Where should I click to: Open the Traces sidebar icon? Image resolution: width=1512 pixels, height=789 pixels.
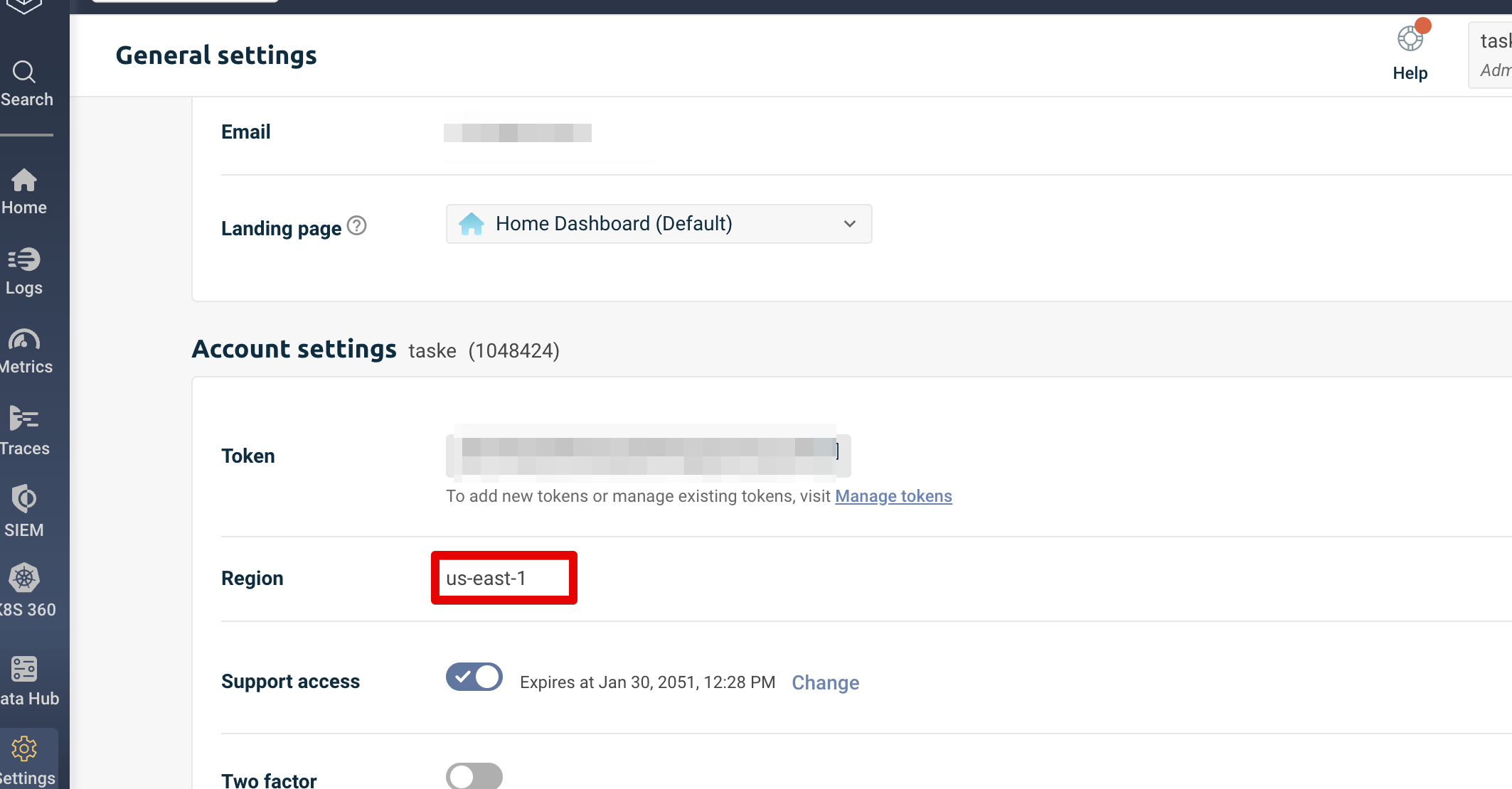(24, 419)
